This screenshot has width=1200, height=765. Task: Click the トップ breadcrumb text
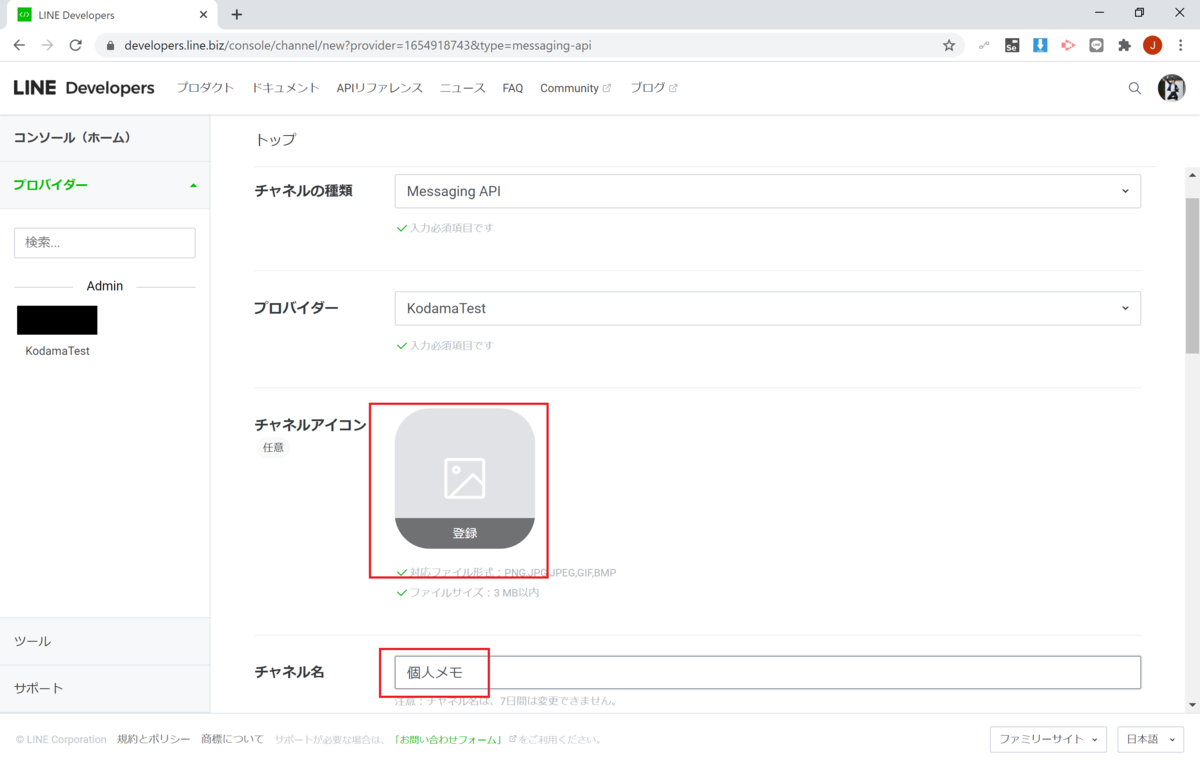tap(276, 139)
